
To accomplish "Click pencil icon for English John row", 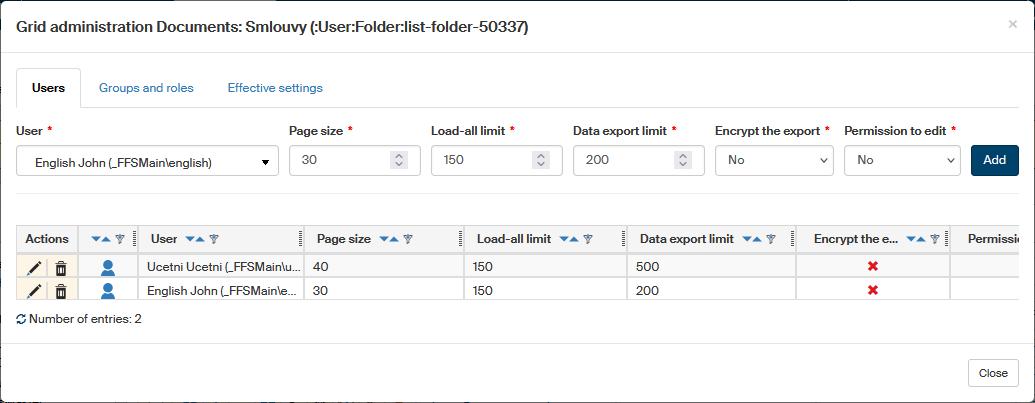I will tap(34, 290).
